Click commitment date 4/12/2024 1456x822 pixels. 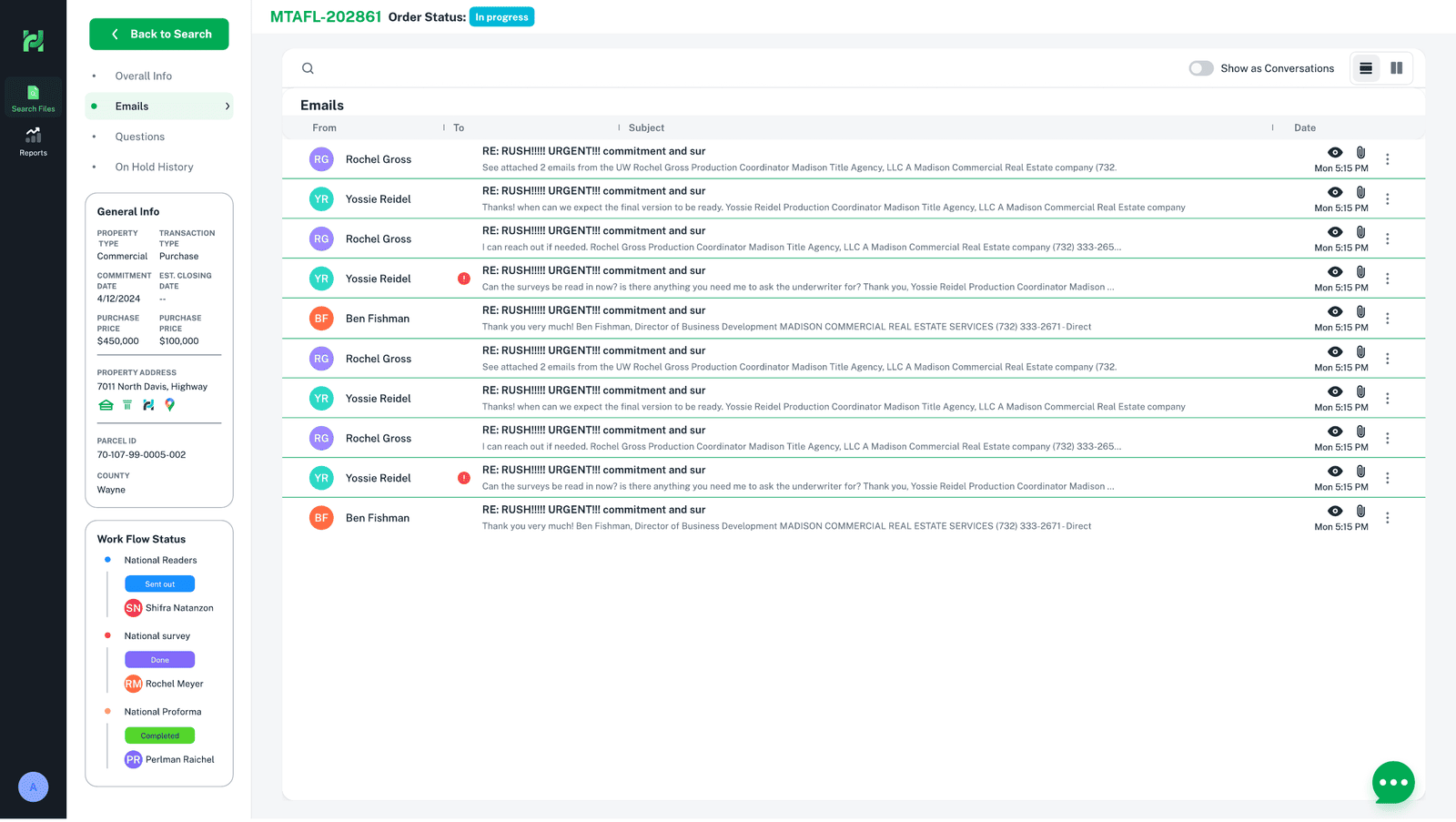click(x=118, y=299)
